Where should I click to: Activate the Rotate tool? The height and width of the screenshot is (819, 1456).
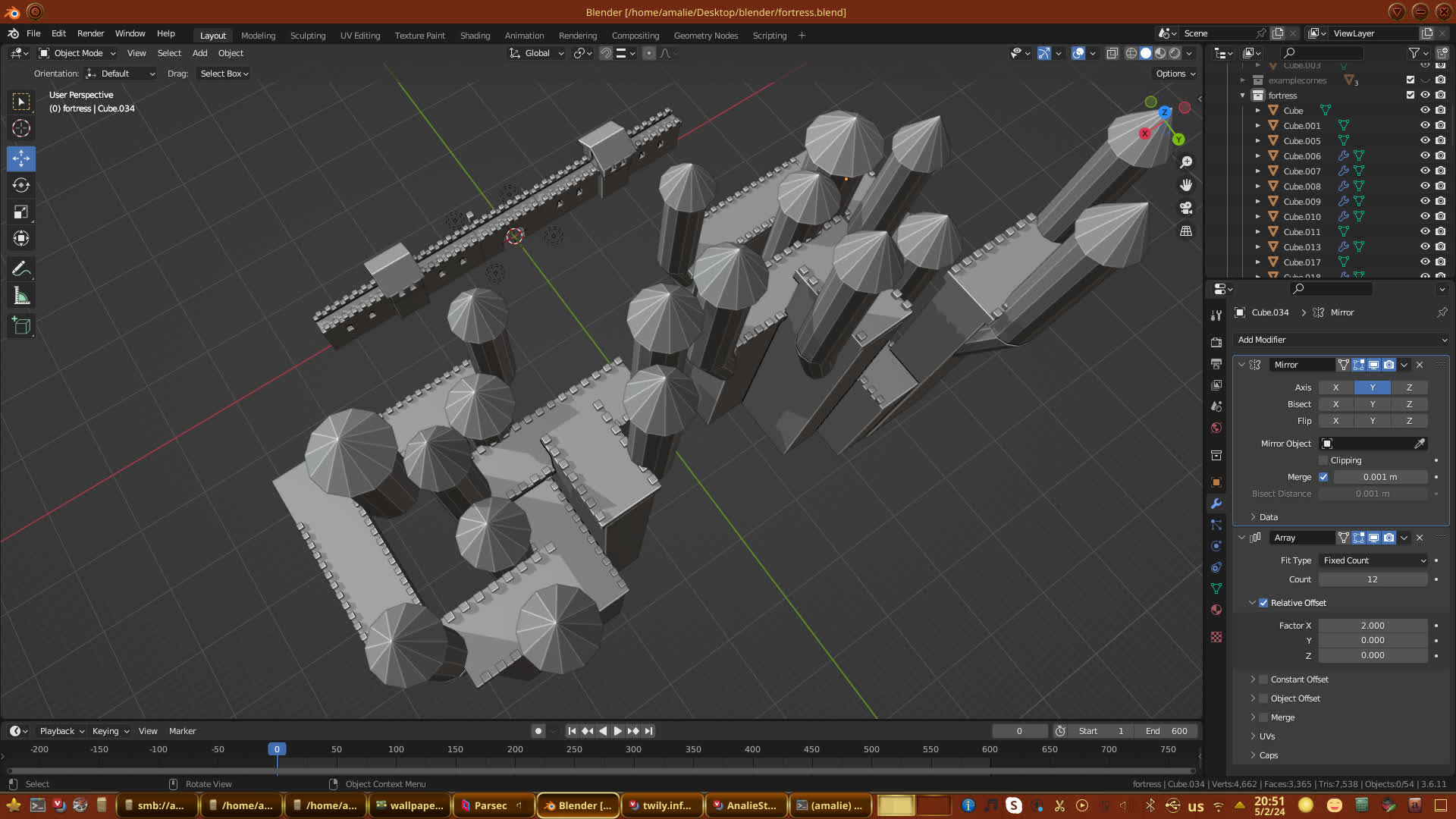21,185
